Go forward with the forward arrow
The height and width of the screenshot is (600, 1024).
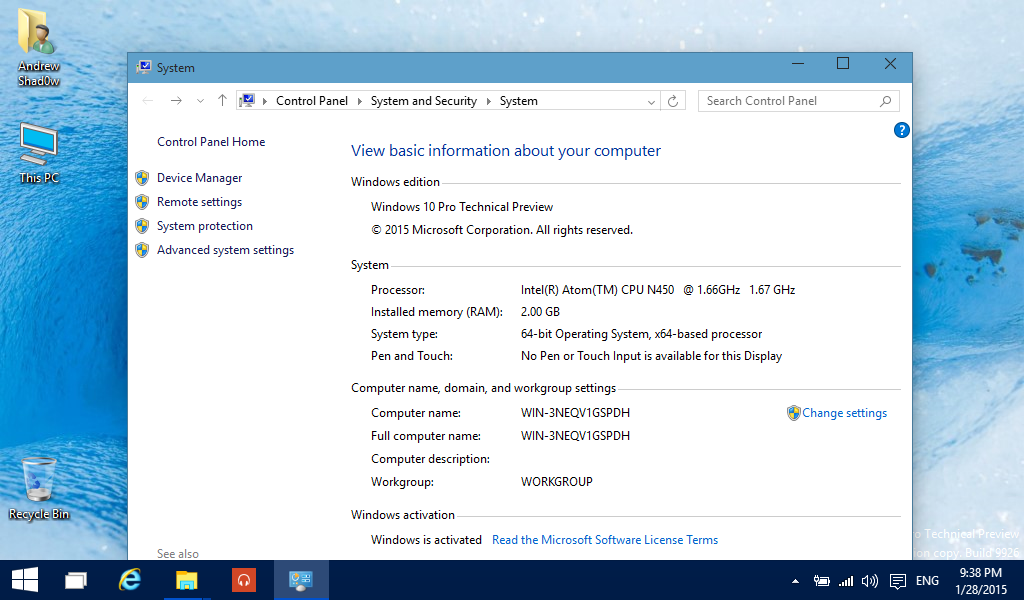pyautogui.click(x=176, y=101)
